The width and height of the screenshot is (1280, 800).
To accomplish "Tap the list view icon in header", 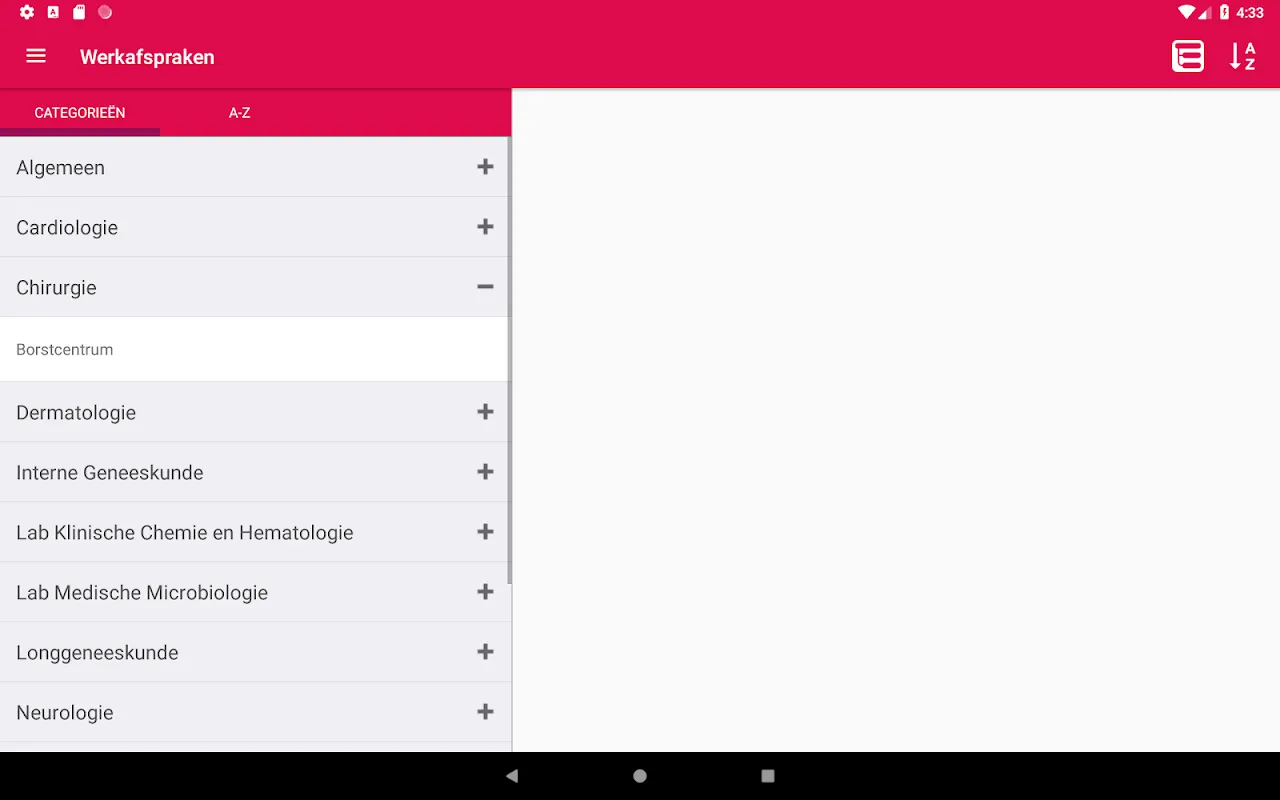I will 1187,56.
